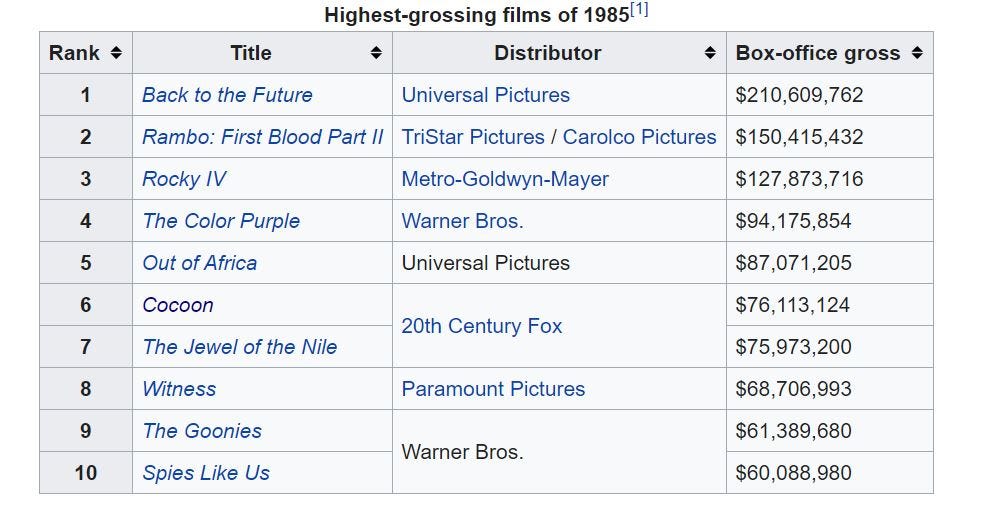The width and height of the screenshot is (984, 517).
Task: Open The Goonies article
Action: [x=202, y=431]
